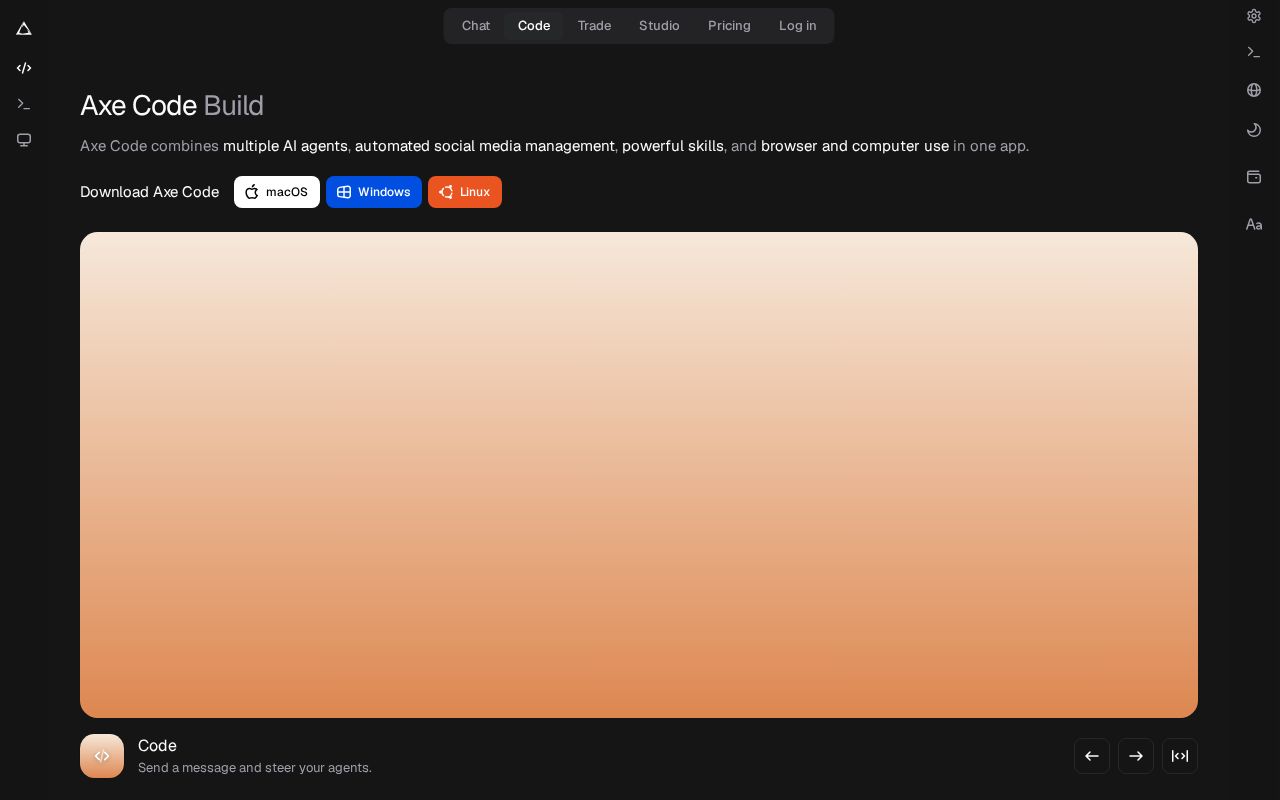Click the terminal icon in right sidebar
1280x800 pixels.
point(1254,52)
